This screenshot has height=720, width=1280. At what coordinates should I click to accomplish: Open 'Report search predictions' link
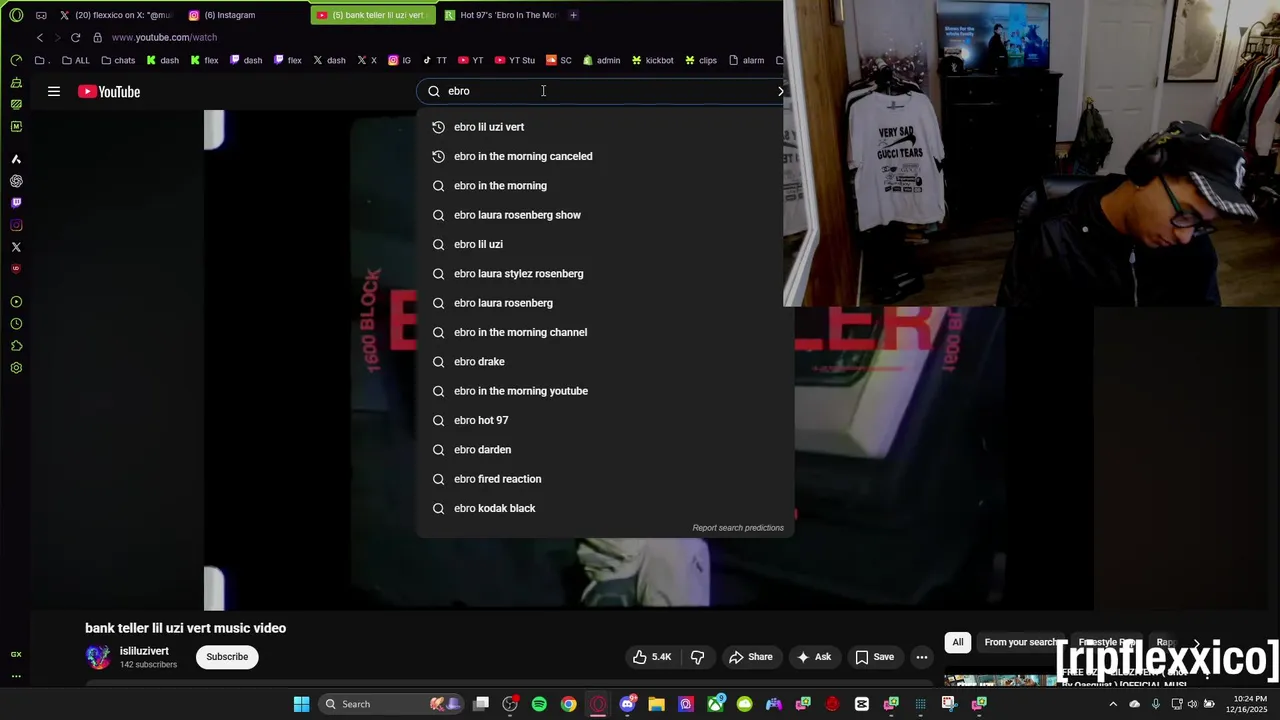coord(738,528)
